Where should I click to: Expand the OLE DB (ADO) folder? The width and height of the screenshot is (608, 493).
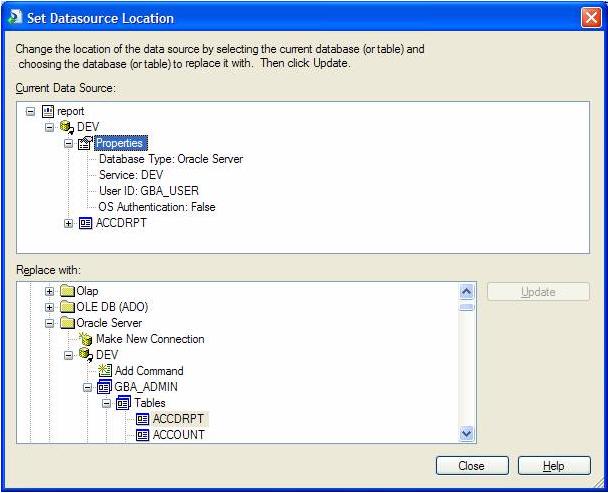point(49,307)
